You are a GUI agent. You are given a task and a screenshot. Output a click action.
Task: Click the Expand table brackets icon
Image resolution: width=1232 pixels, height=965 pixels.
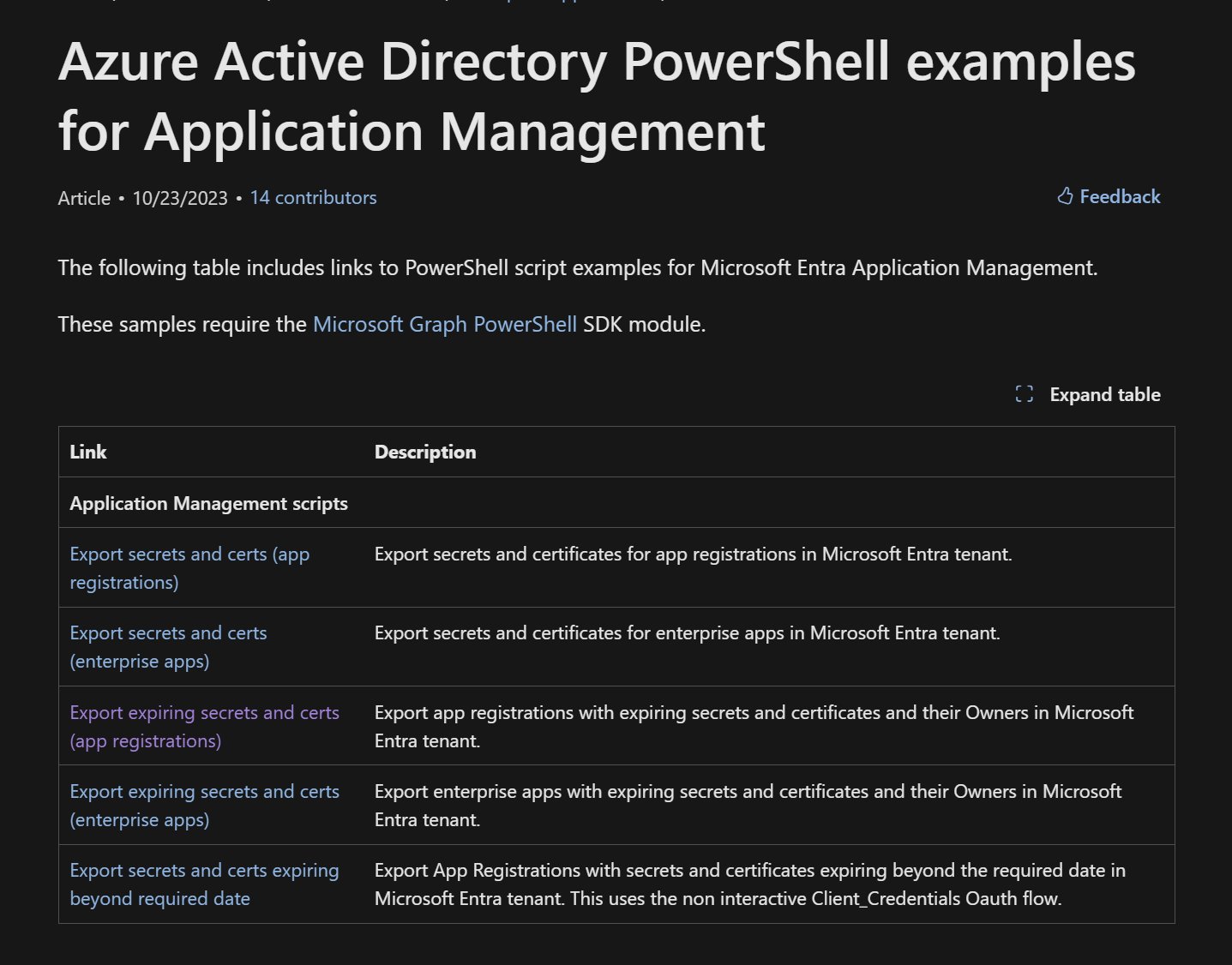coord(1024,394)
